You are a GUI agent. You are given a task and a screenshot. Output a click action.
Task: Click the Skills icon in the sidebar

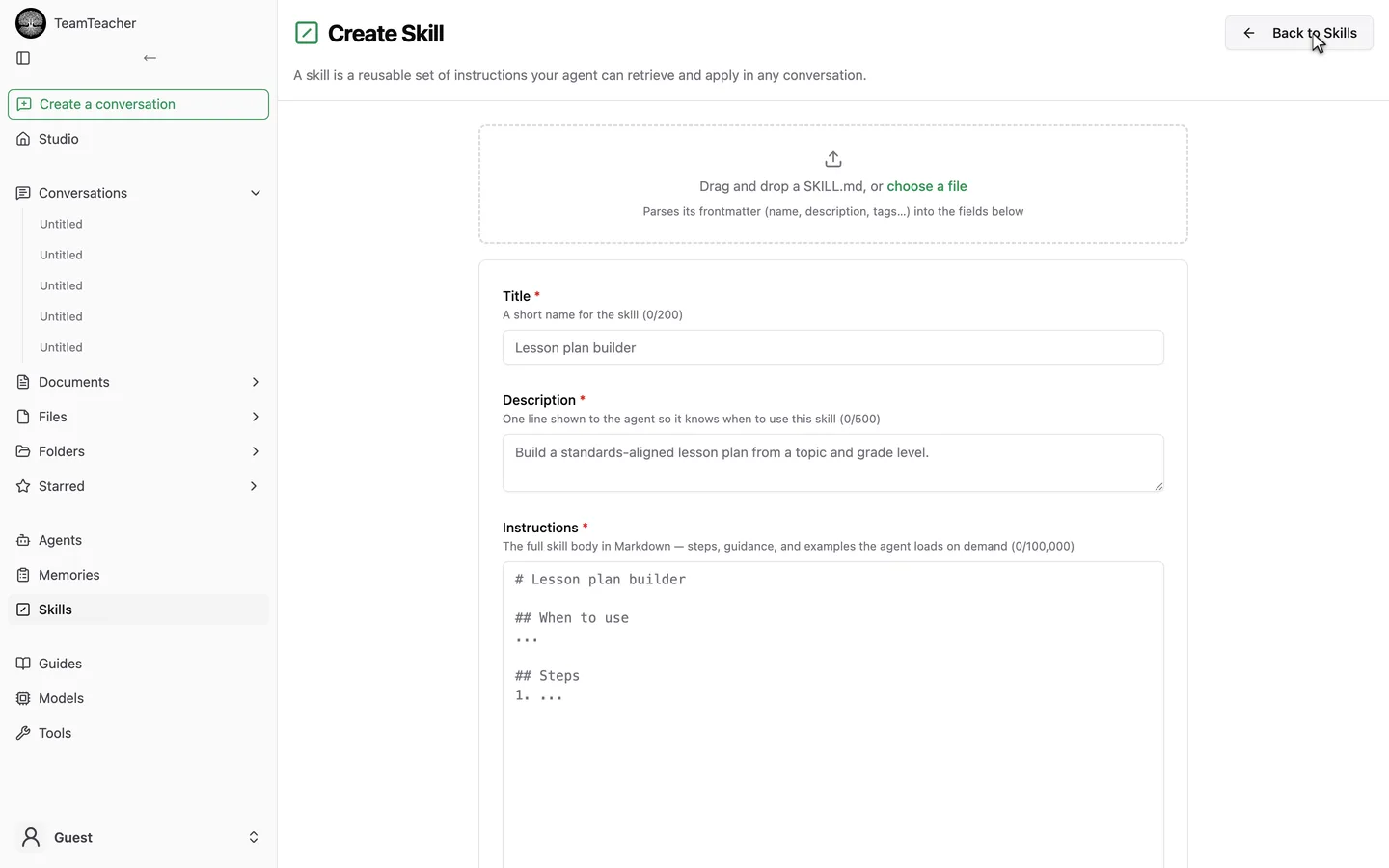(x=23, y=610)
